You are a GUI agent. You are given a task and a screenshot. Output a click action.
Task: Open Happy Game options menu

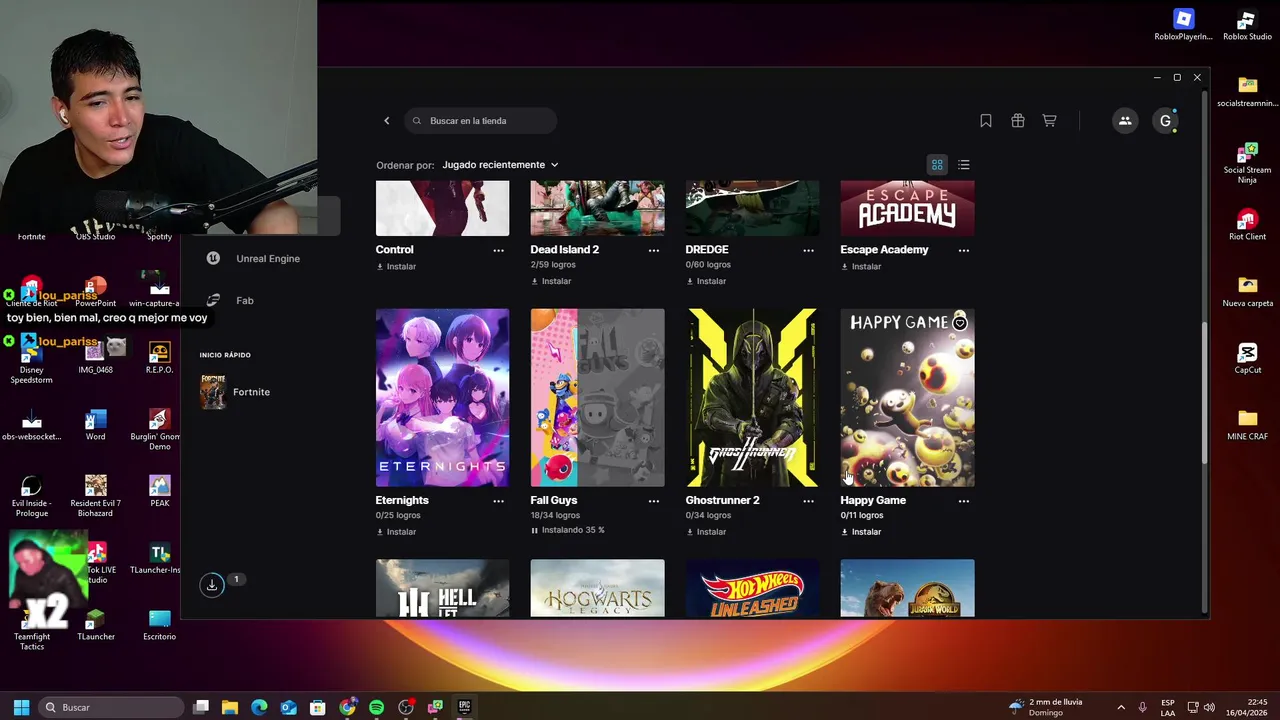coord(964,501)
